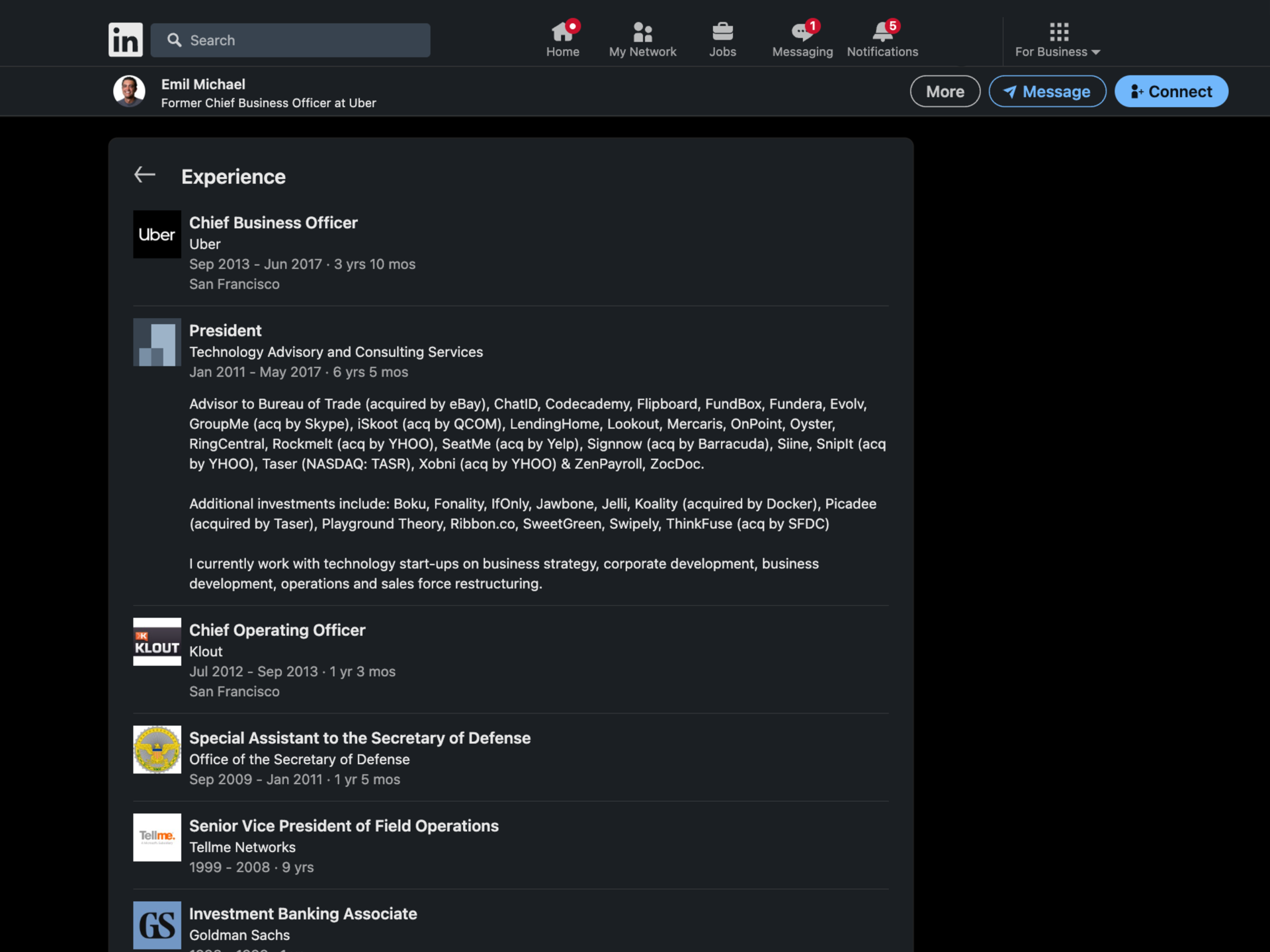The height and width of the screenshot is (952, 1270).
Task: Open Emil Michael's profile photo
Action: point(129,91)
